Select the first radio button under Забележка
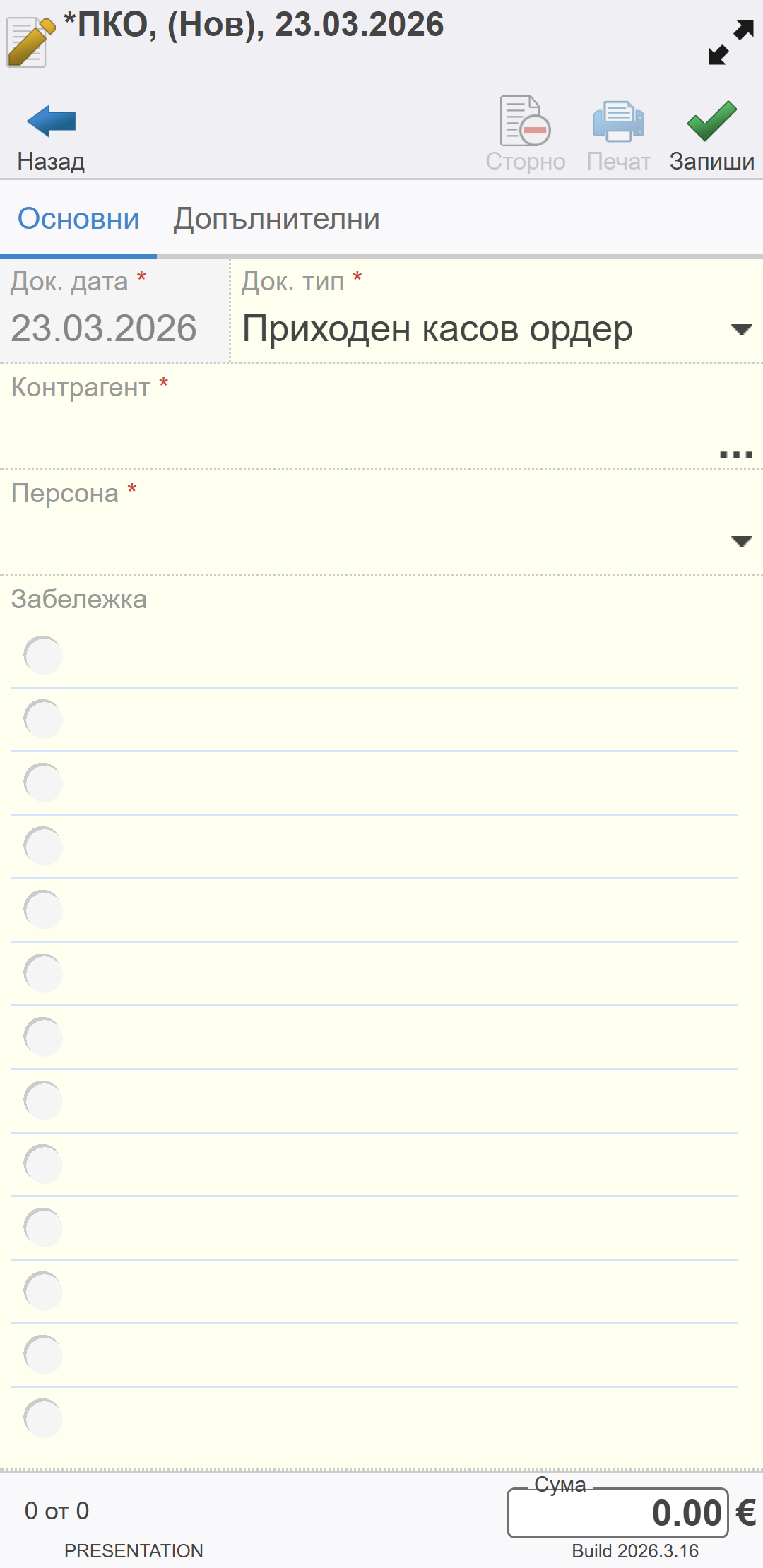Image resolution: width=763 pixels, height=1568 pixels. (43, 655)
